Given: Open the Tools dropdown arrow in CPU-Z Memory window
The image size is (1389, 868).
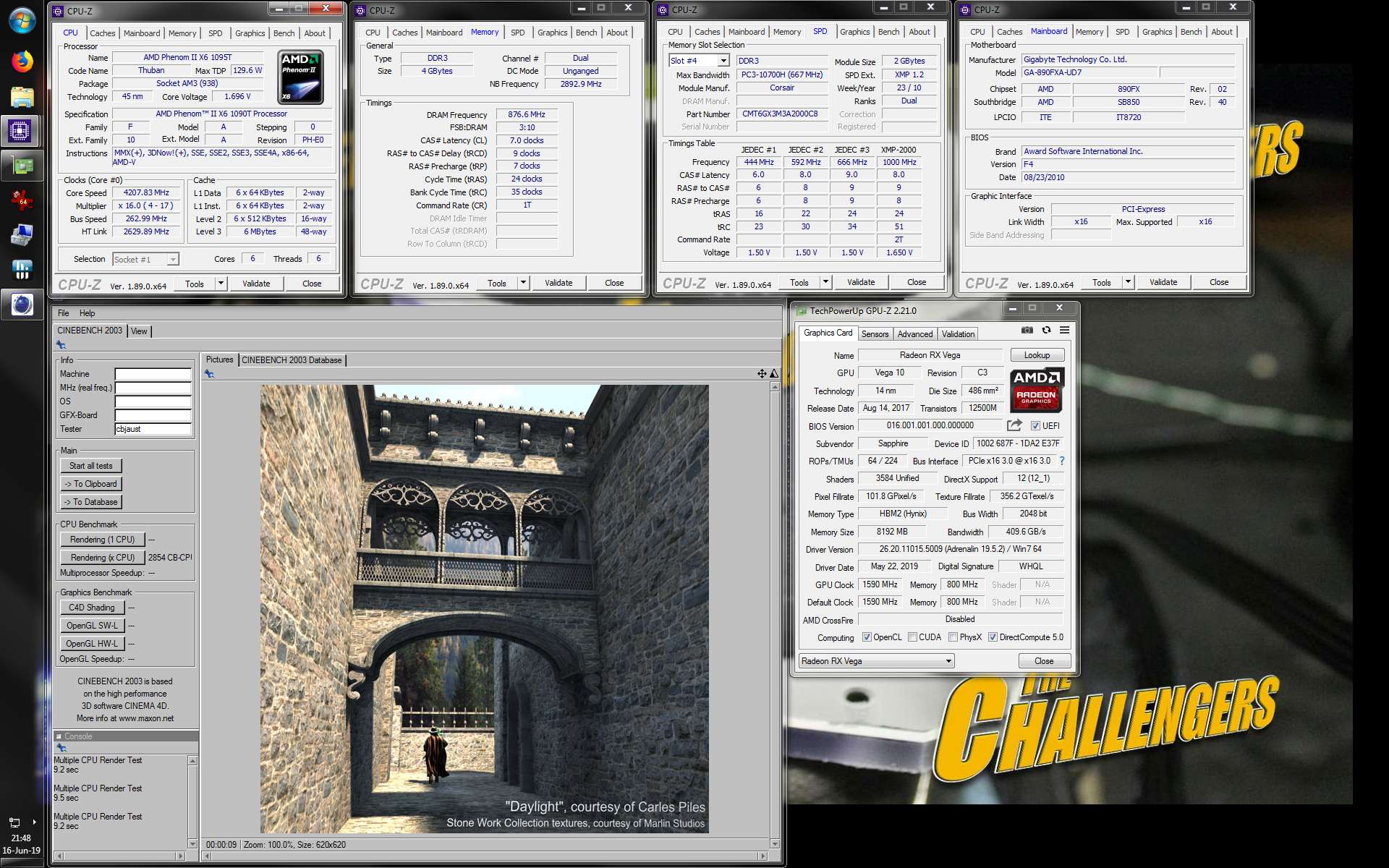Looking at the screenshot, I should click(523, 283).
